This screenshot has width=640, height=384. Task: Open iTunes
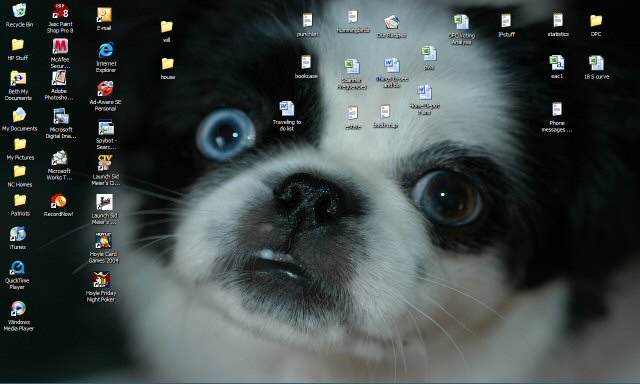18,234
